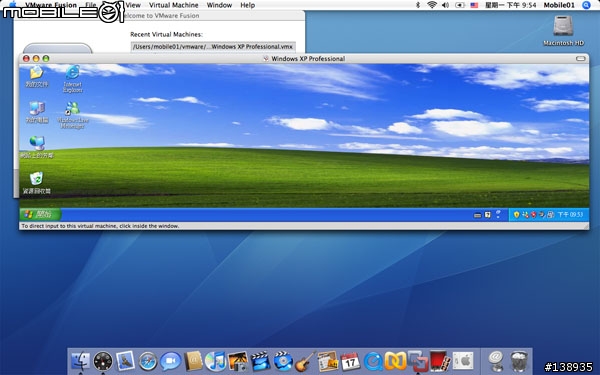Open the Virtual Machine menu
This screenshot has width=600, height=375.
tap(174, 5)
